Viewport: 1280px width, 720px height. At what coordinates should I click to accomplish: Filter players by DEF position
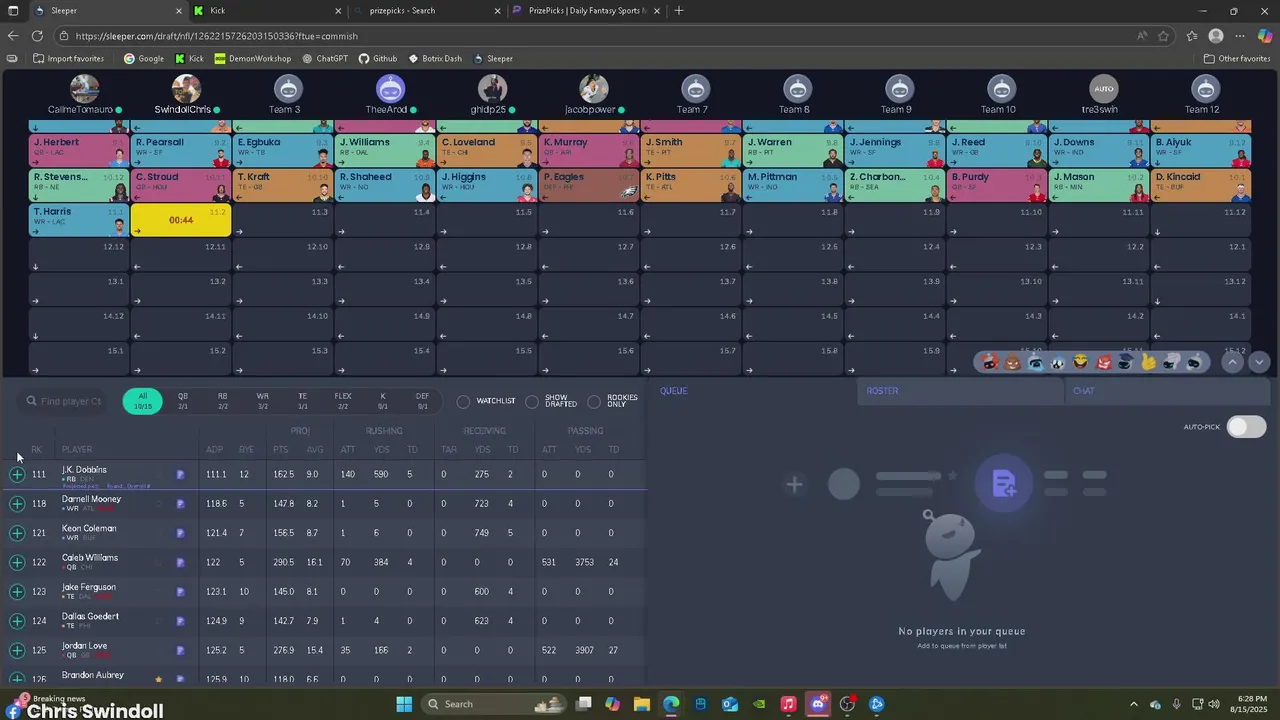[423, 401]
